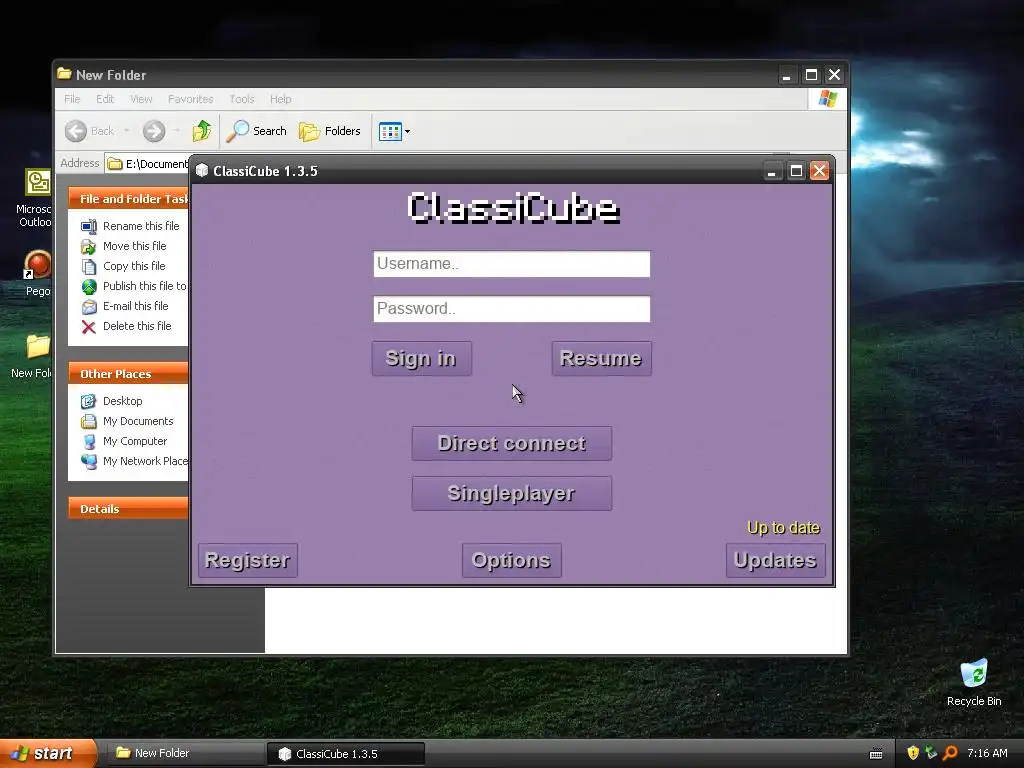This screenshot has width=1024, height=768.
Task: Click the Forward arrow in Explorer toolbar
Action: click(154, 131)
